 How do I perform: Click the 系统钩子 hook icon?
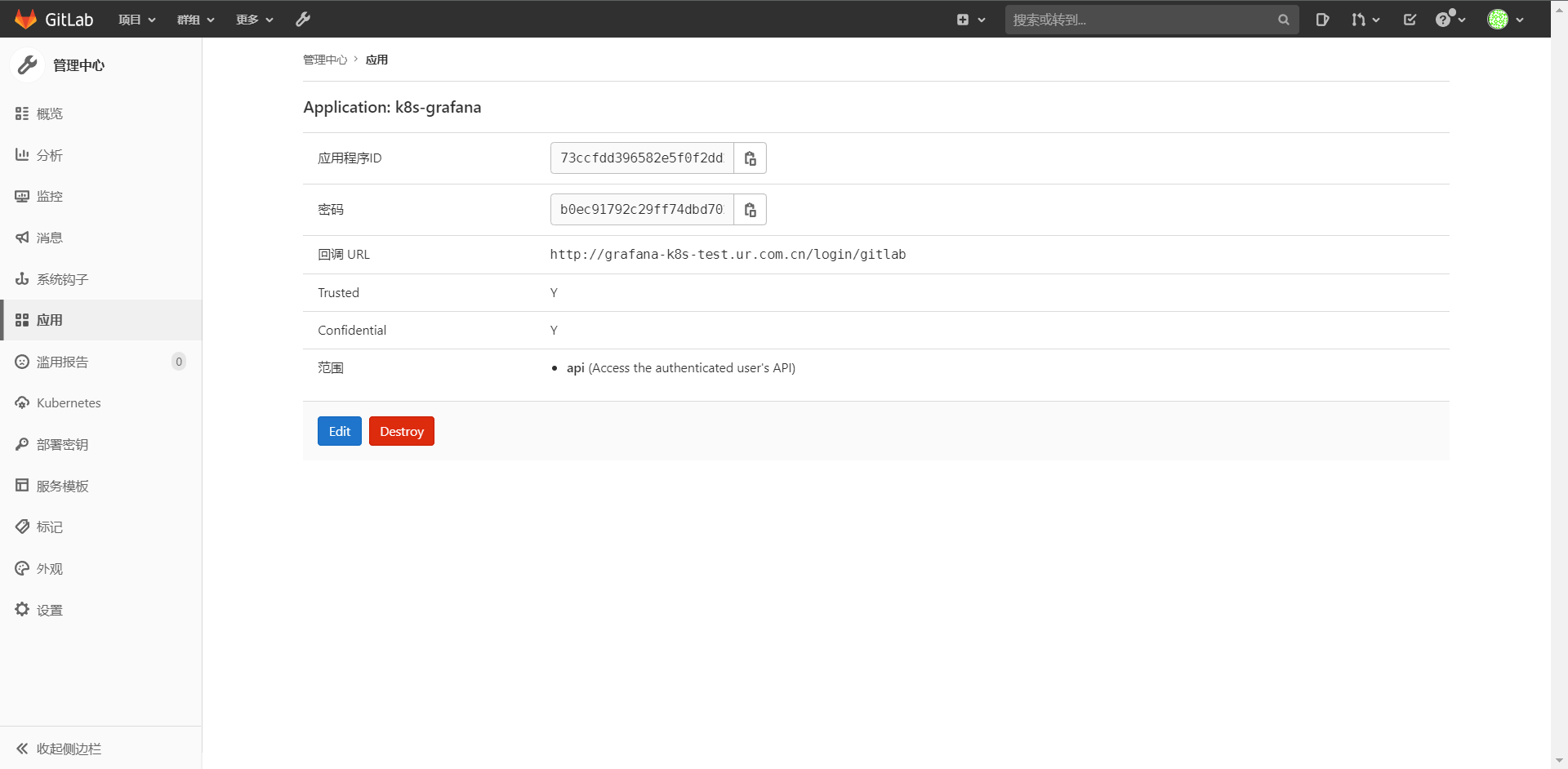point(22,278)
